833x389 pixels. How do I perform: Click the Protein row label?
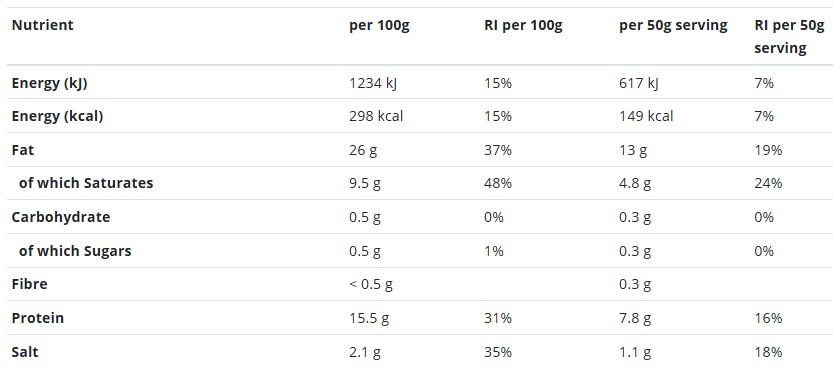[38, 318]
